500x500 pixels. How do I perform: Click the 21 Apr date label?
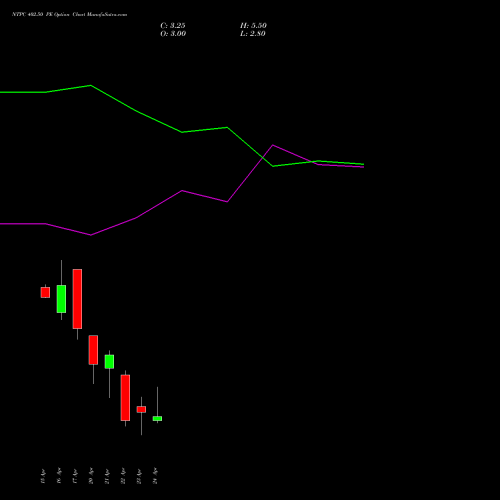tap(107, 476)
